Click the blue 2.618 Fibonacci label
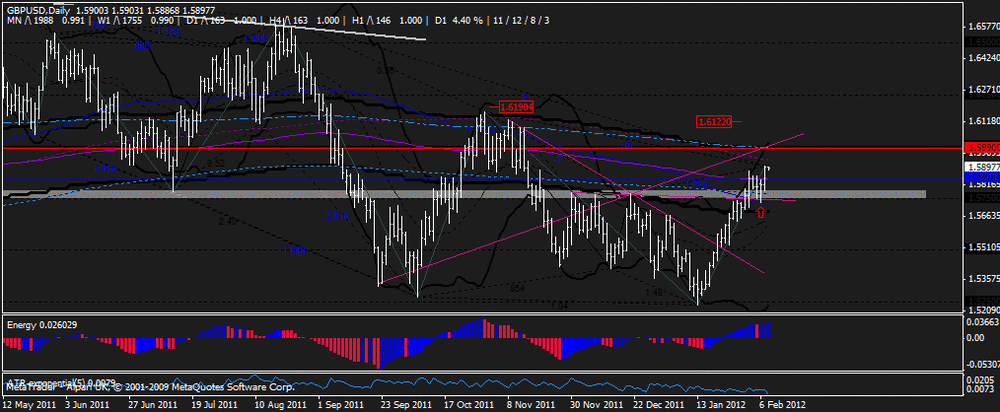The height and width of the screenshot is (412, 1000). 337,216
